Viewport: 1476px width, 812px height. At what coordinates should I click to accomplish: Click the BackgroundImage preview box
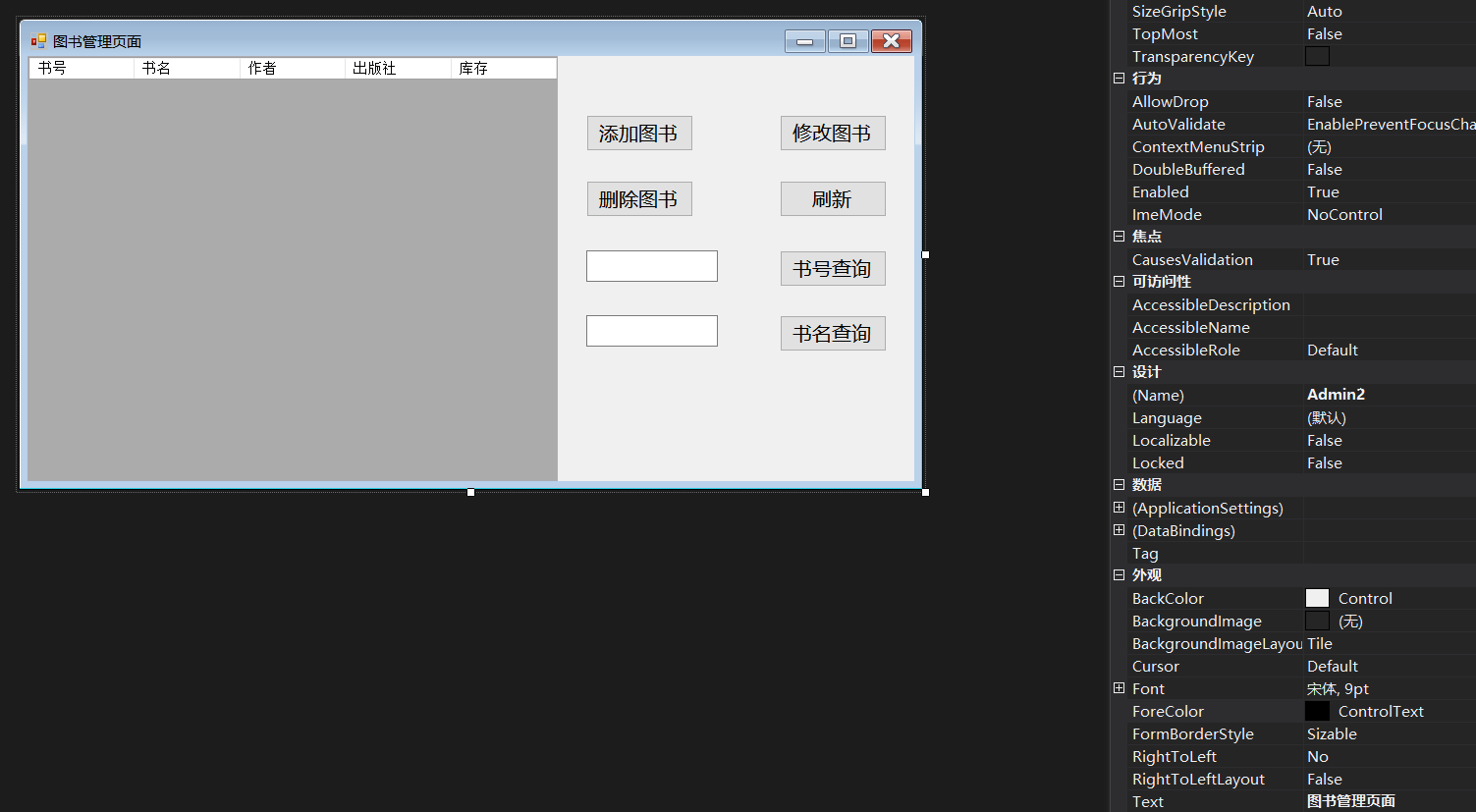click(x=1317, y=621)
